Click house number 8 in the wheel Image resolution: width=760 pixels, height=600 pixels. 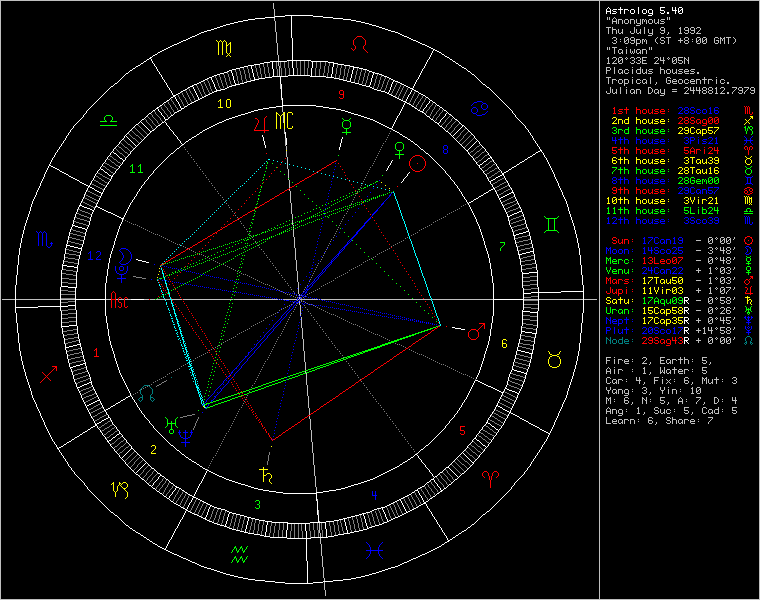click(445, 150)
